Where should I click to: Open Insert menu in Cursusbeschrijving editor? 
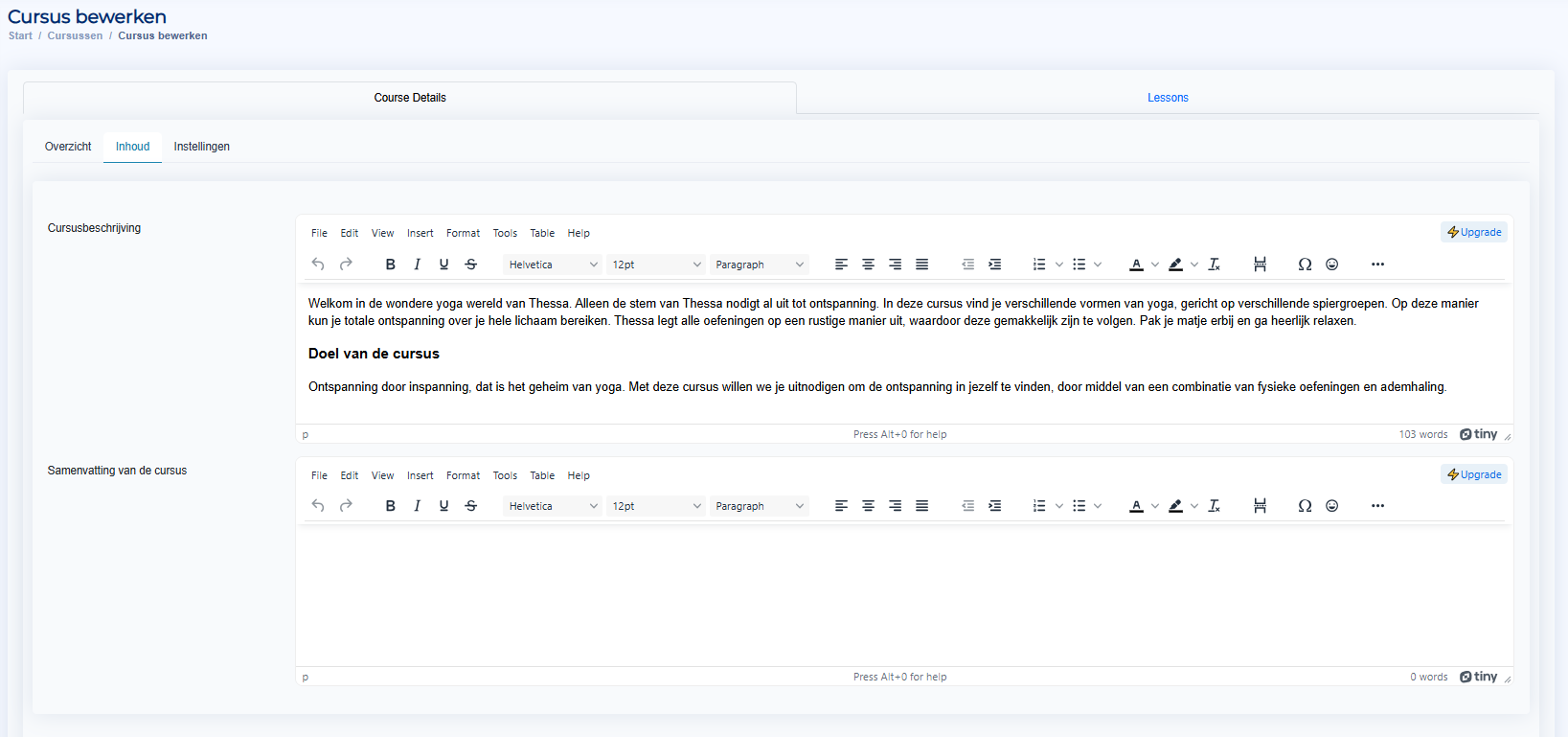coord(420,233)
